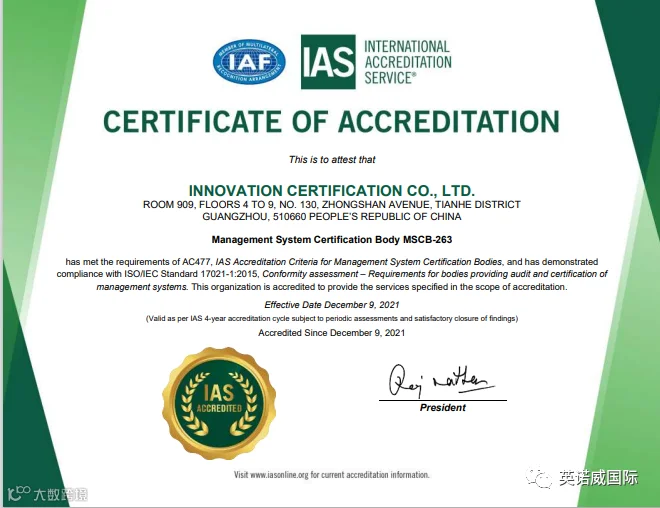The image size is (660, 508).
Task: Click the President's handwritten signature
Action: pos(440,381)
